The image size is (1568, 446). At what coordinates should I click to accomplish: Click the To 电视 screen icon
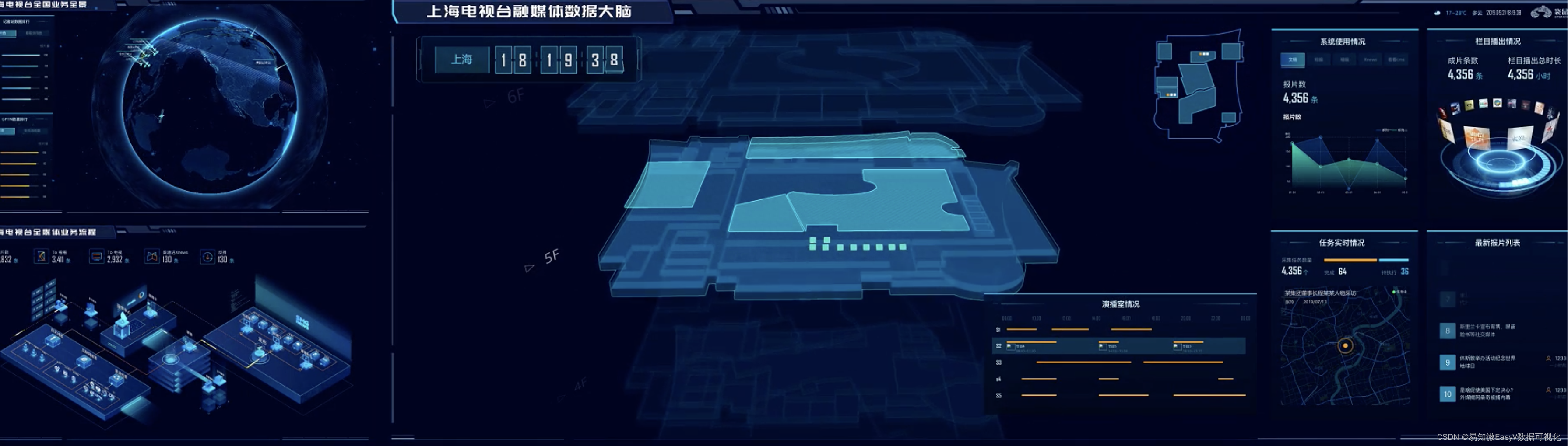(x=96, y=256)
